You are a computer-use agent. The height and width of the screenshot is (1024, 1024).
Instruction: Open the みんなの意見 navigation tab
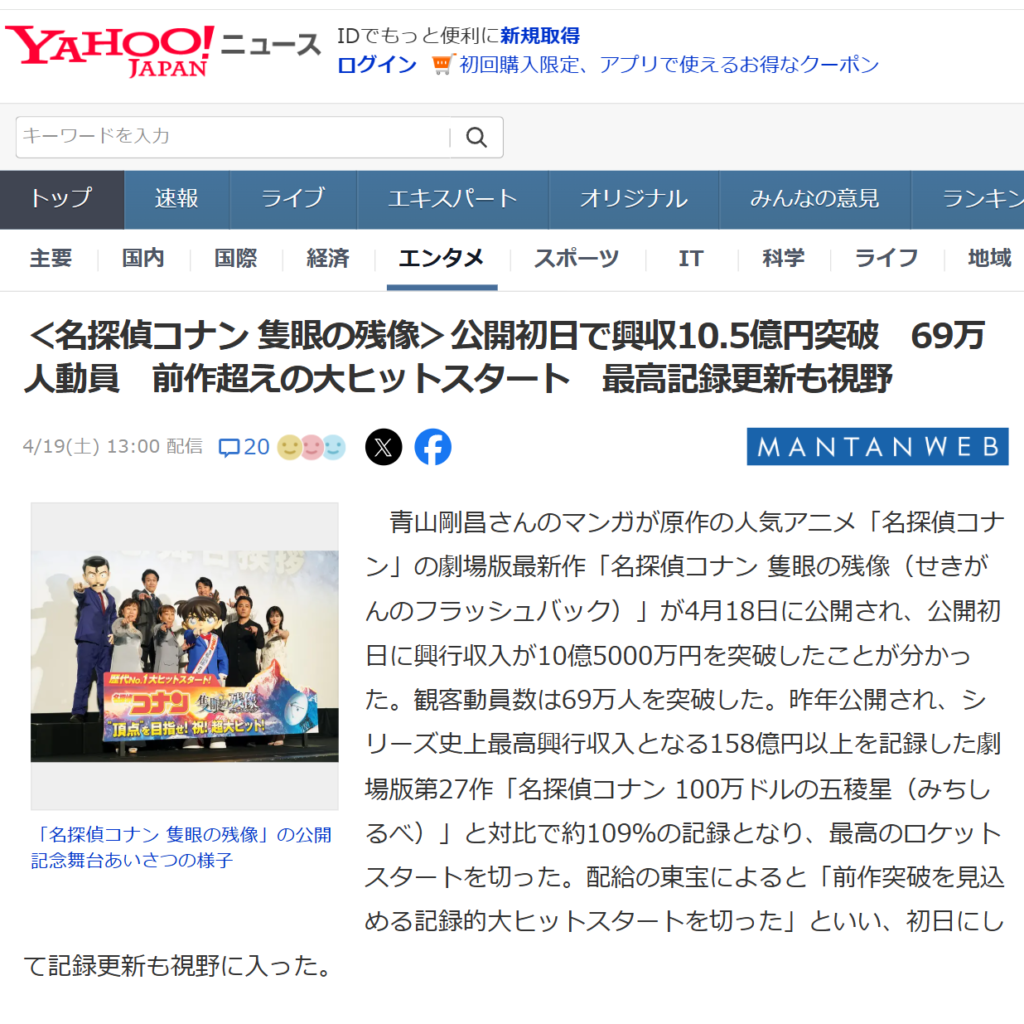(x=814, y=199)
